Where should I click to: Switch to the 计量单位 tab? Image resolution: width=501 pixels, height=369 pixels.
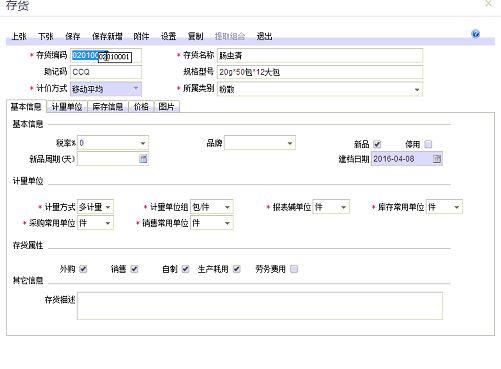coord(67,107)
